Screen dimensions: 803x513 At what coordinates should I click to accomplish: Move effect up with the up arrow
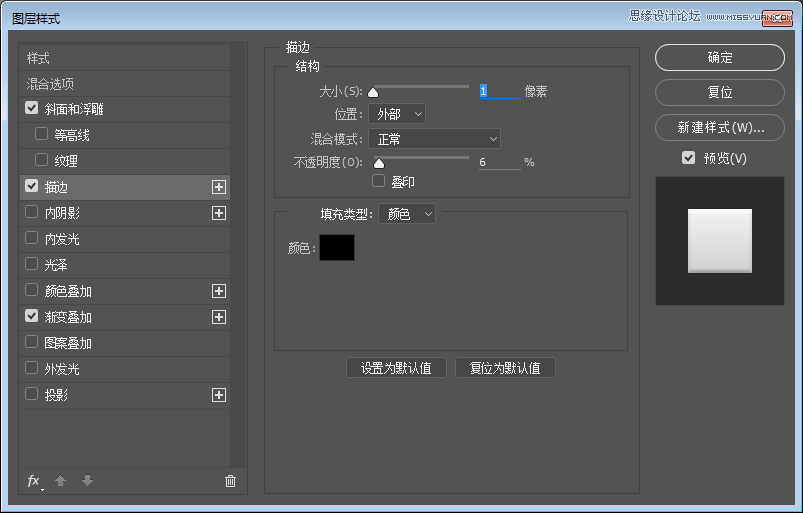tap(60, 481)
